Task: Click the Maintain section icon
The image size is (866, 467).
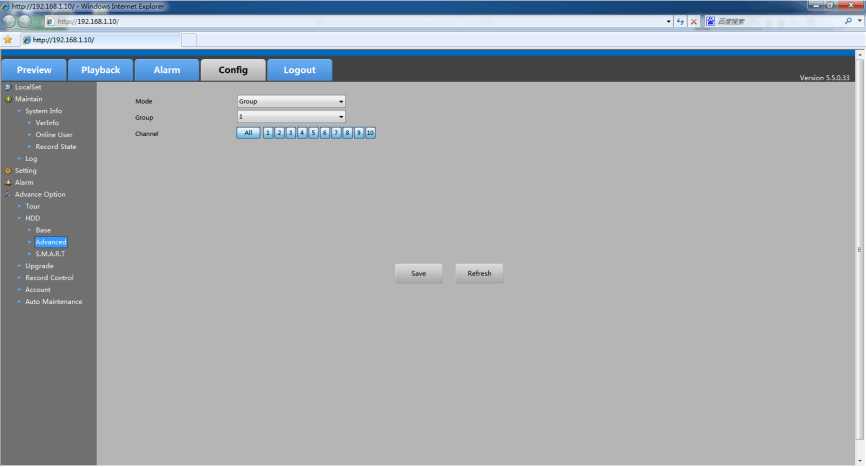Action: tap(7, 99)
